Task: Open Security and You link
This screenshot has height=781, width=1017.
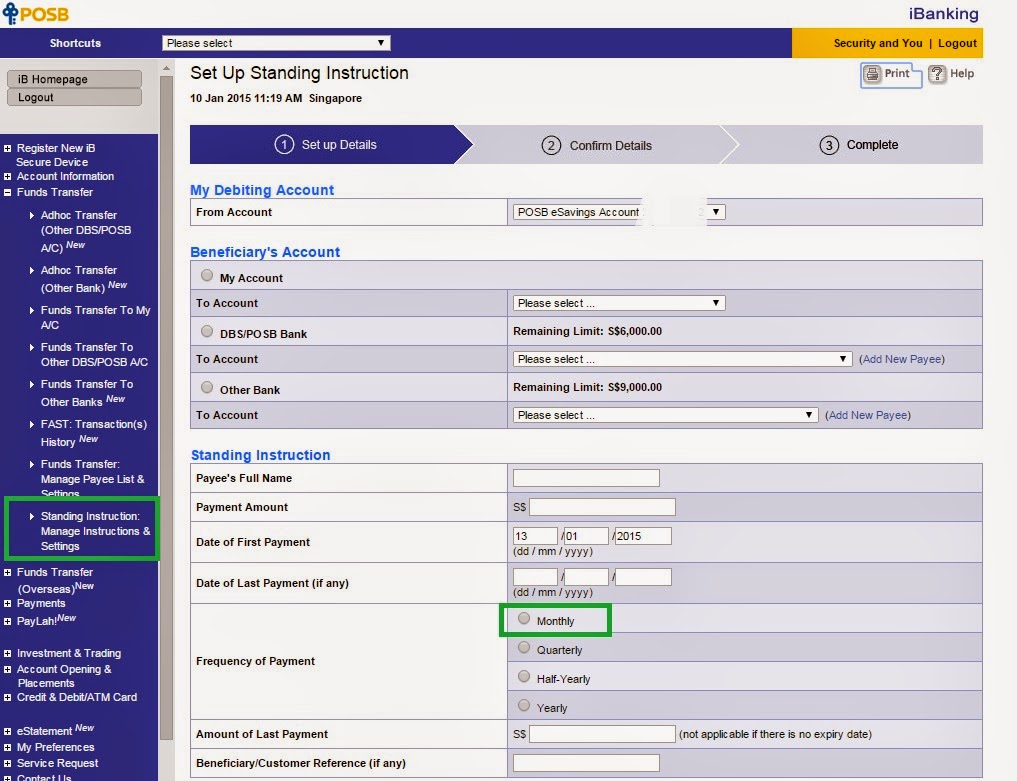Action: click(878, 43)
